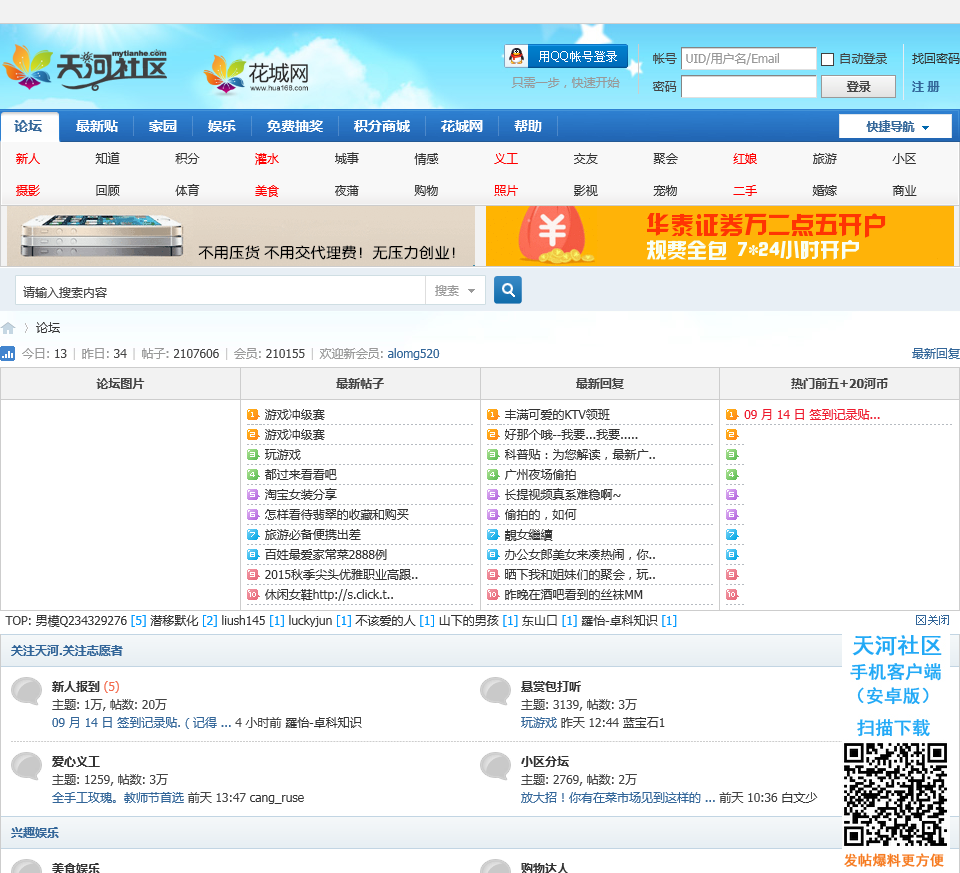The width and height of the screenshot is (960, 873).
Task: Click rank 10 badge beside 休闲女鞋
Action: 253,594
